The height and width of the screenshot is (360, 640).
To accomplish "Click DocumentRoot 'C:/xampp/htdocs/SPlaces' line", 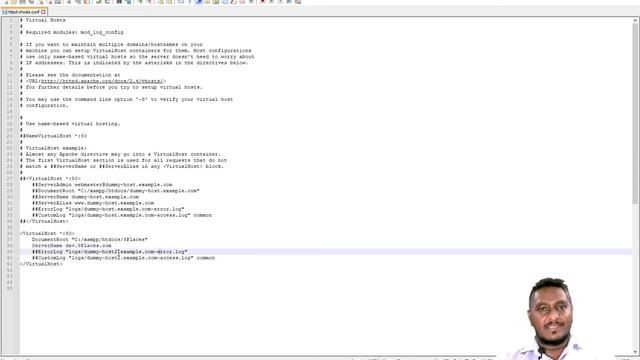I will pos(90,240).
